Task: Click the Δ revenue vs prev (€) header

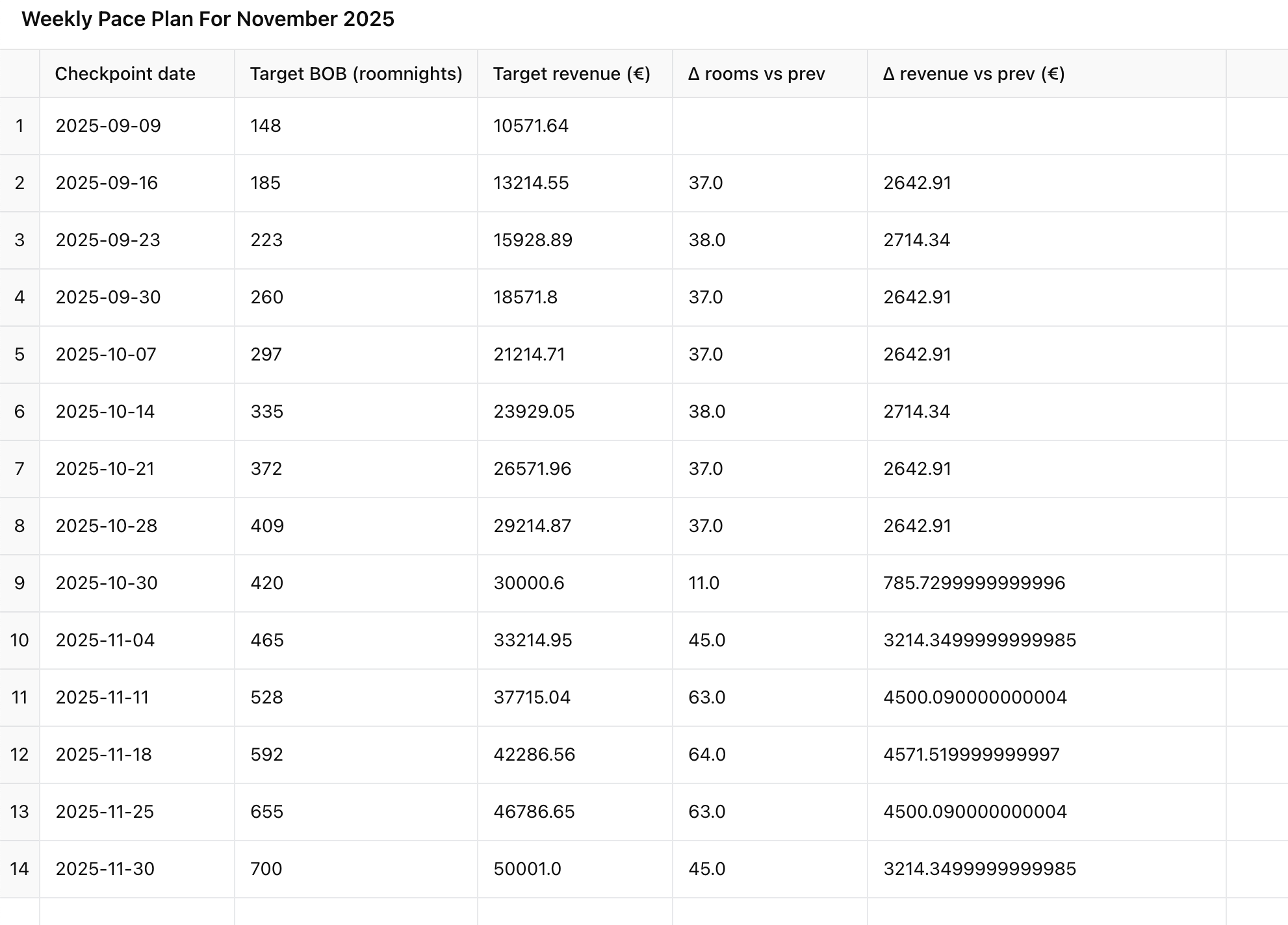Action: 973,74
